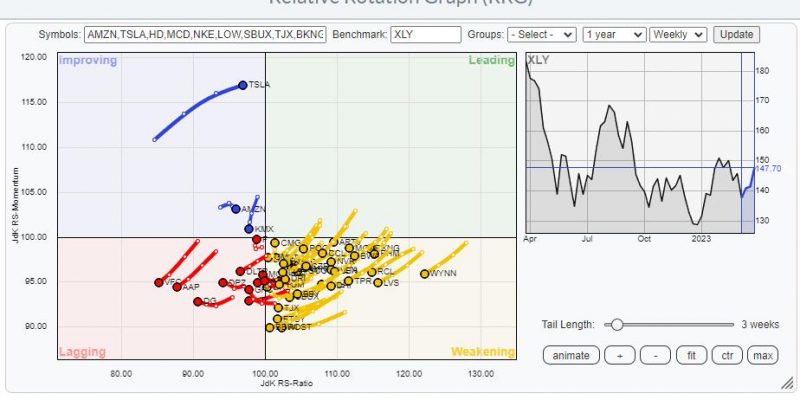Select the RCL data point
Screen dimensions: 800x400
[372, 272]
